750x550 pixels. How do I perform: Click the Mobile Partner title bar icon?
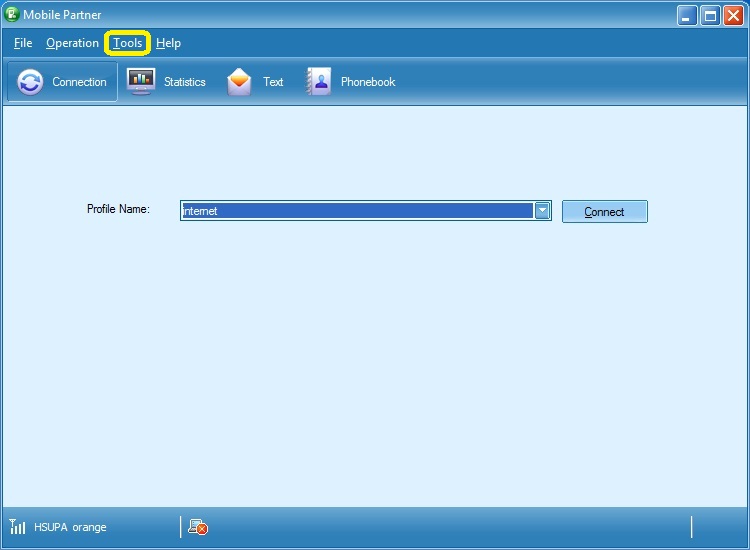(x=11, y=14)
